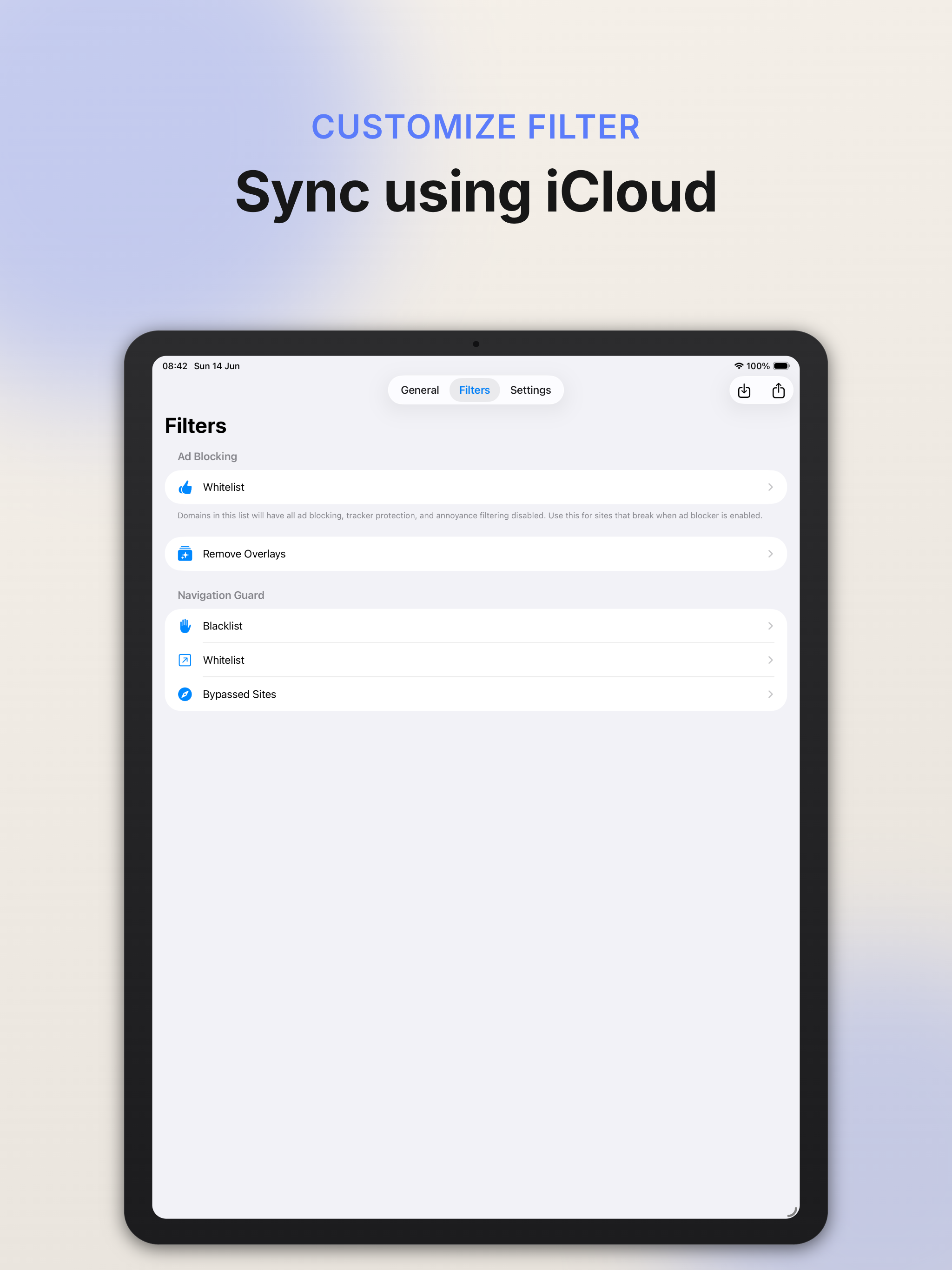The image size is (952, 1270).
Task: Open Remove Overlays via its chevron
Action: [x=771, y=554]
